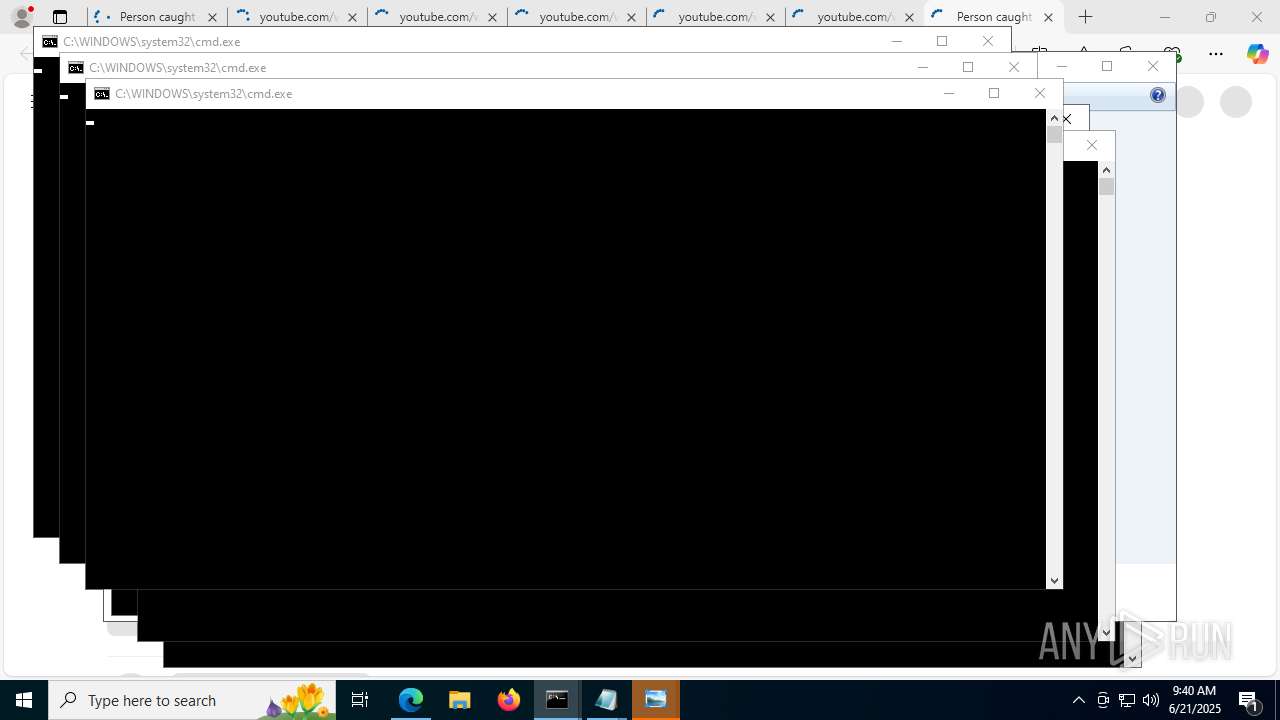Minimize the Edge browser window

coord(1164,17)
